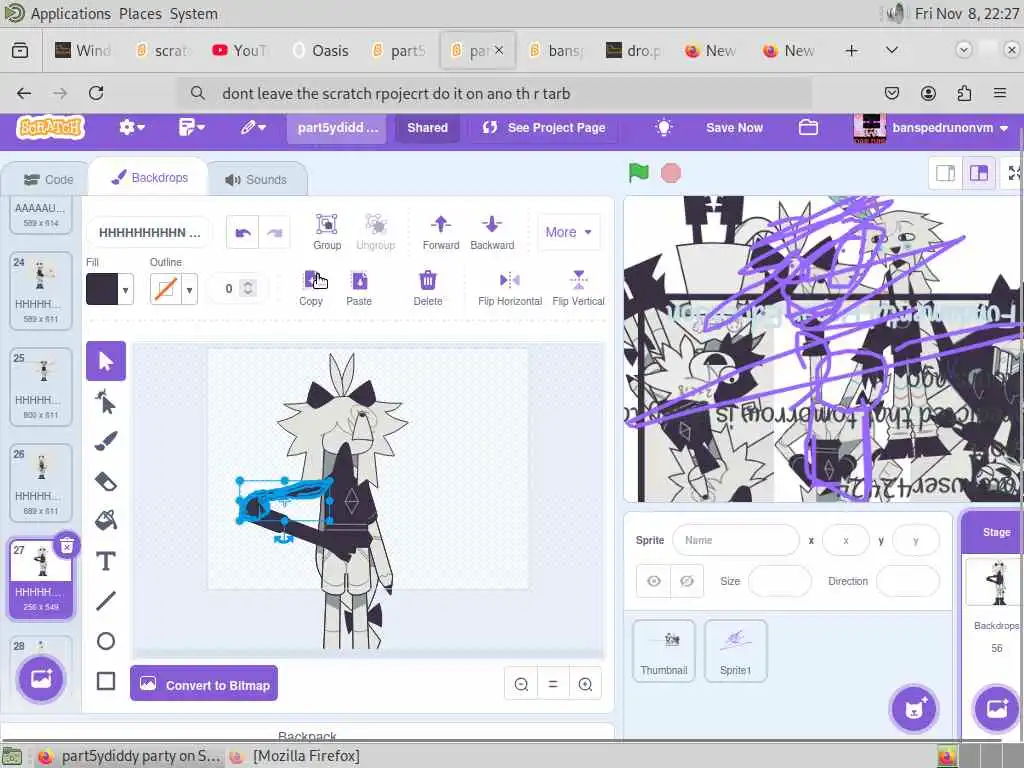Select the Rectangle tool
The height and width of the screenshot is (768, 1024).
[x=106, y=681]
